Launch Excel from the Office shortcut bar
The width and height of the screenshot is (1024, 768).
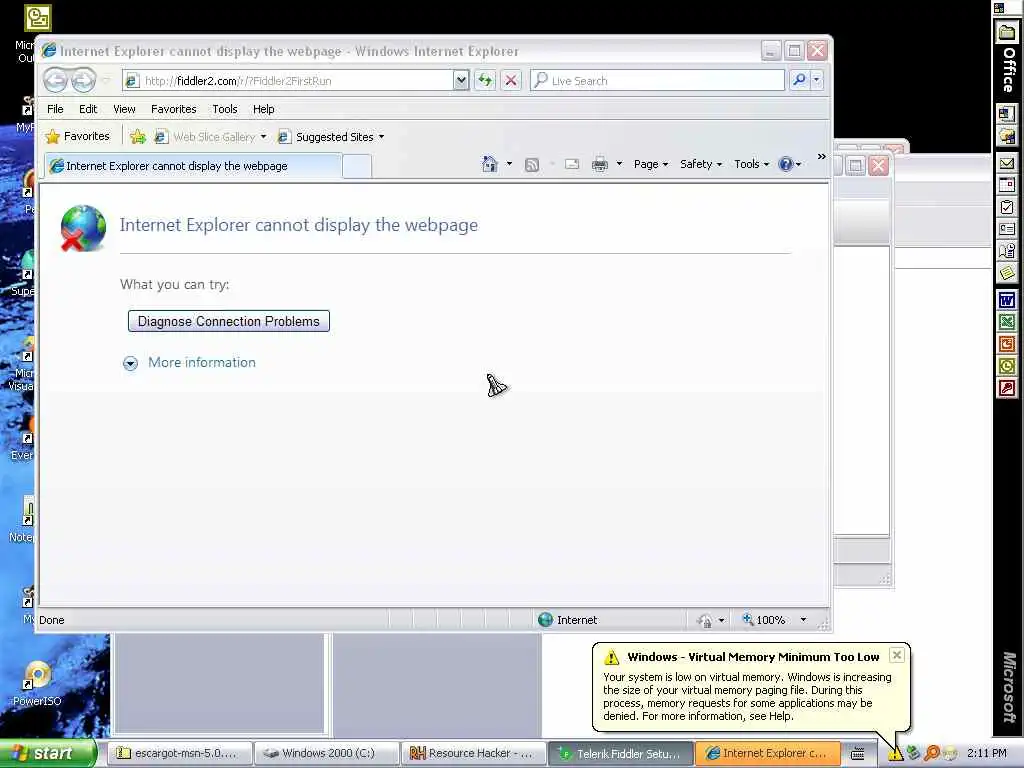click(x=1006, y=322)
